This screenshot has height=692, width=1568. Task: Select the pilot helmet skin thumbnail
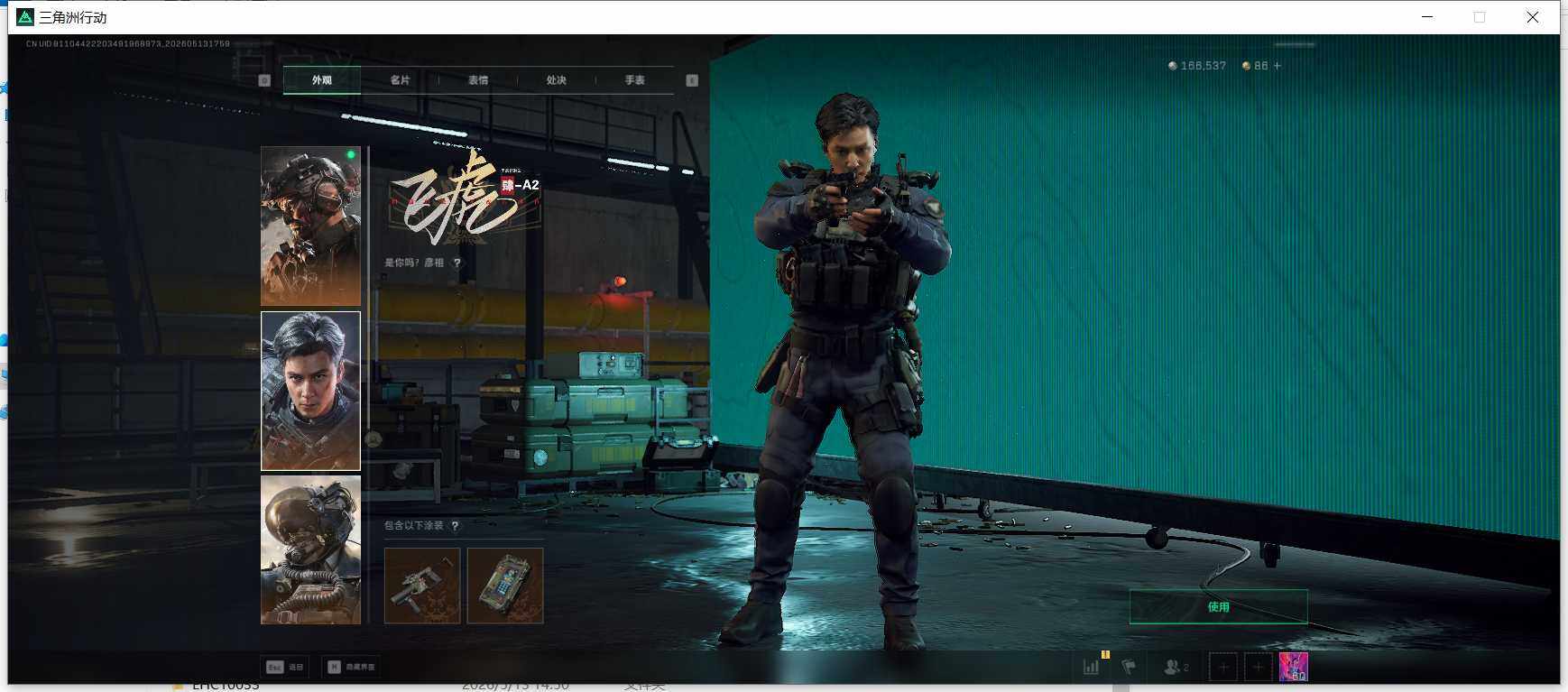coord(310,550)
